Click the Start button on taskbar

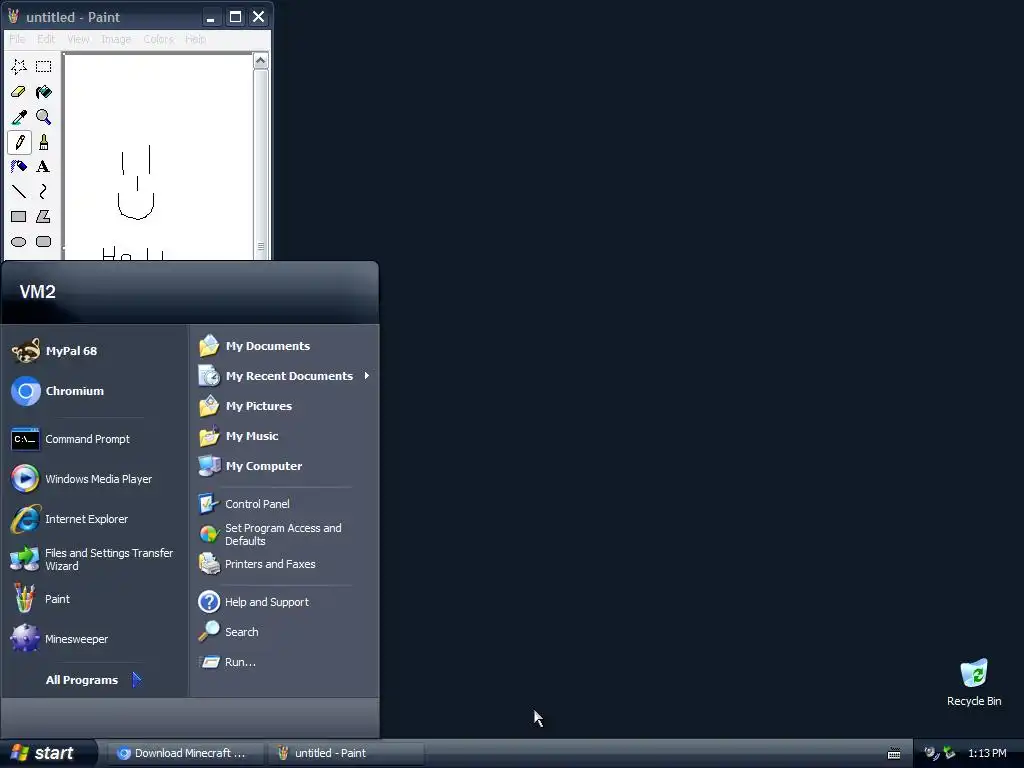tap(48, 753)
